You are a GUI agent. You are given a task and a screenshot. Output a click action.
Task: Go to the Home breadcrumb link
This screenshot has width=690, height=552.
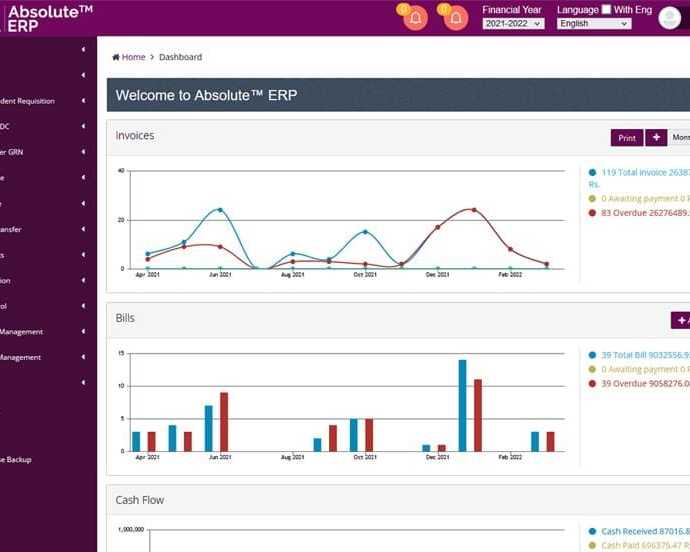(133, 57)
